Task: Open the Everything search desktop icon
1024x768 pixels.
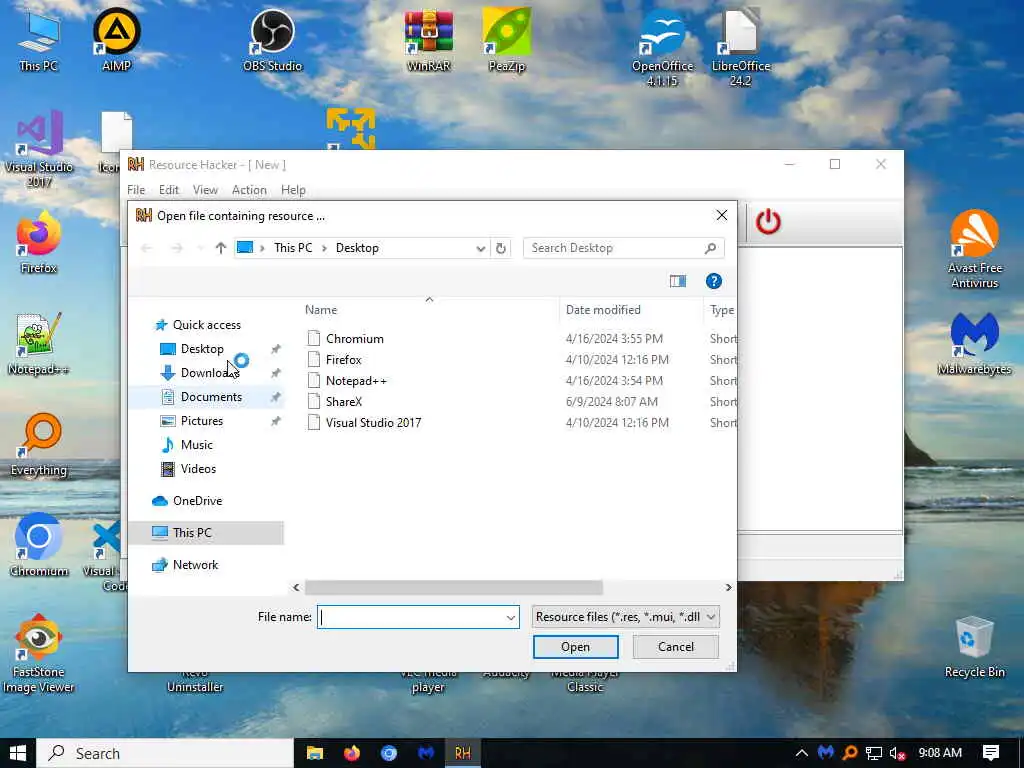Action: [x=38, y=444]
